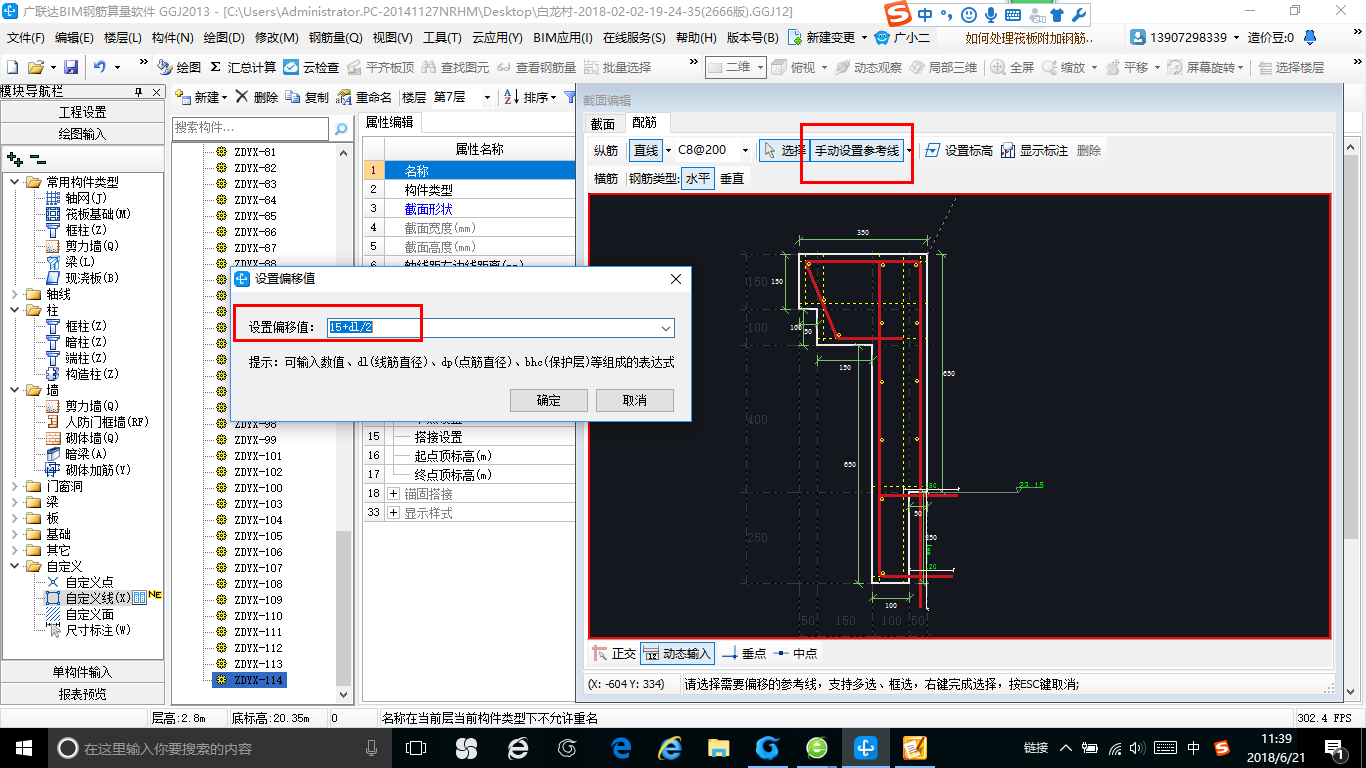This screenshot has width=1366, height=768.
Task: Click 动态观察 orbit view tool
Action: [x=868, y=67]
